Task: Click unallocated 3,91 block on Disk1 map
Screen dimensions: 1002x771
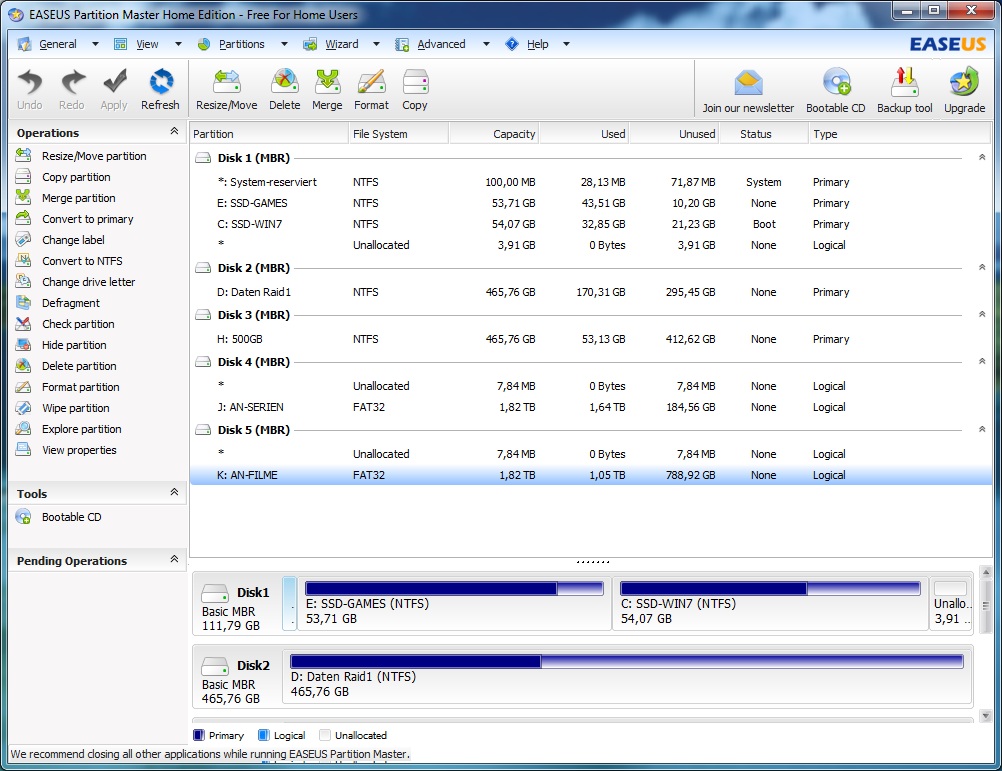Action: click(x=951, y=604)
